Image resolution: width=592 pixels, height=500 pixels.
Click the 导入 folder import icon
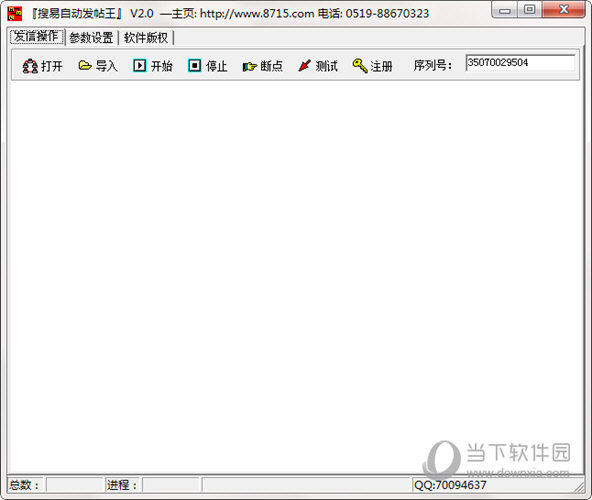pos(85,66)
